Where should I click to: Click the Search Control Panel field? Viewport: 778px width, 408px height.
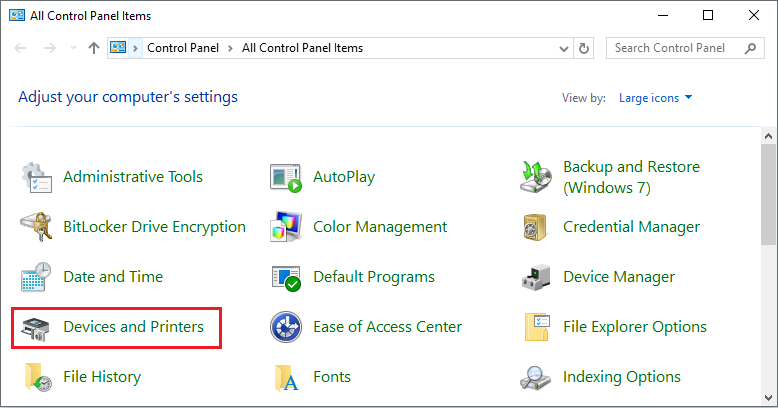pos(675,48)
